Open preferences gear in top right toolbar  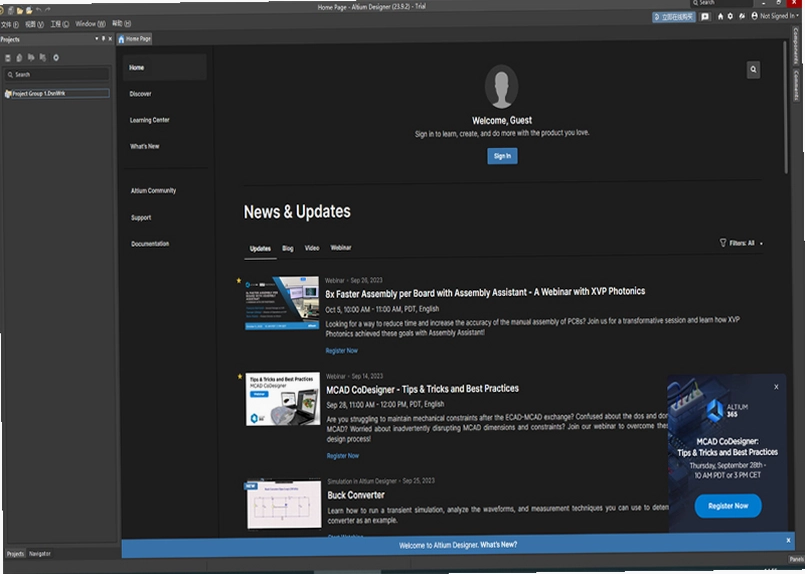coord(731,16)
